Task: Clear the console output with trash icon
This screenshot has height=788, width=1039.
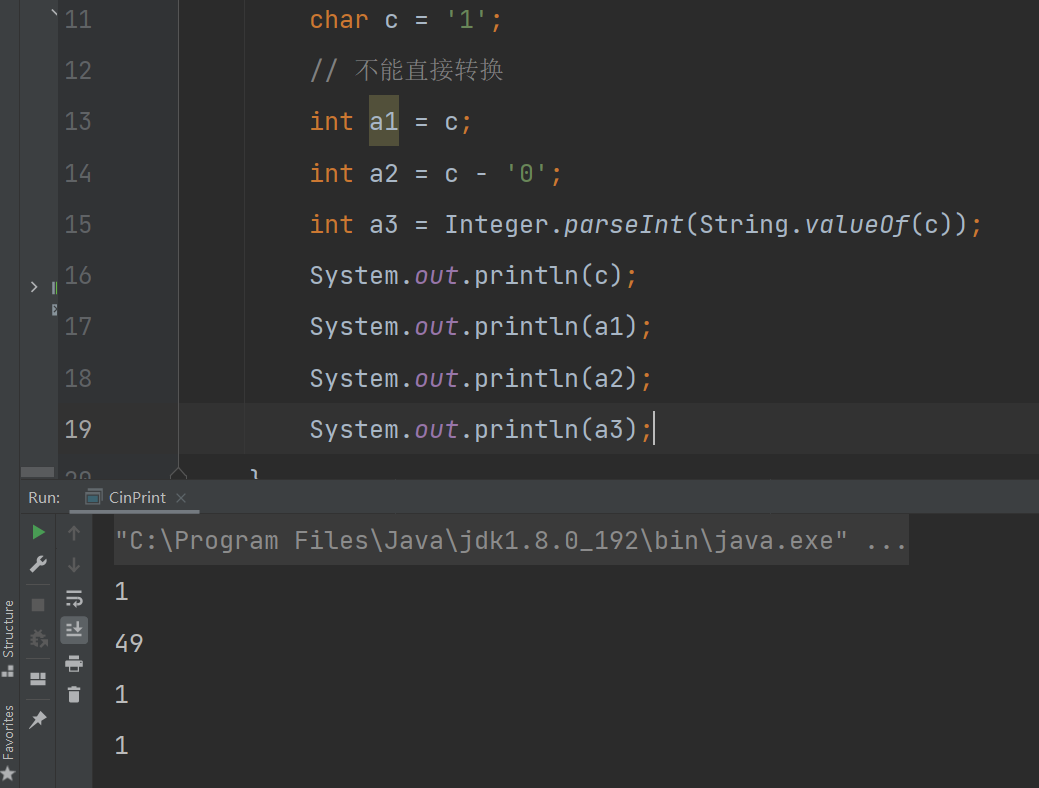Action: click(74, 693)
